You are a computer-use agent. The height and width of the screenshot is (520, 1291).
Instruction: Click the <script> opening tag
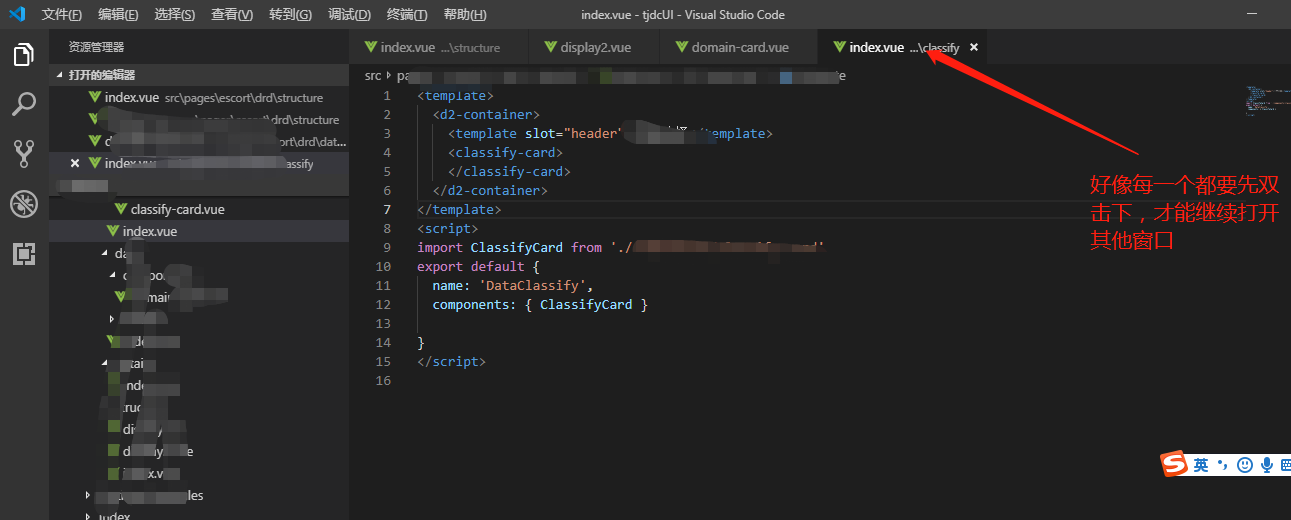448,229
